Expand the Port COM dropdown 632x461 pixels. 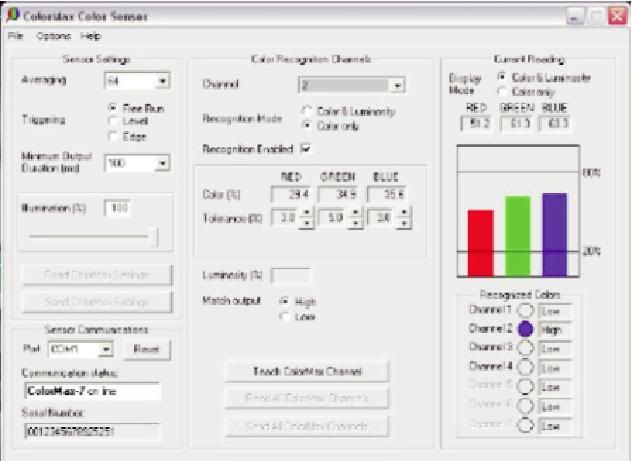point(106,349)
